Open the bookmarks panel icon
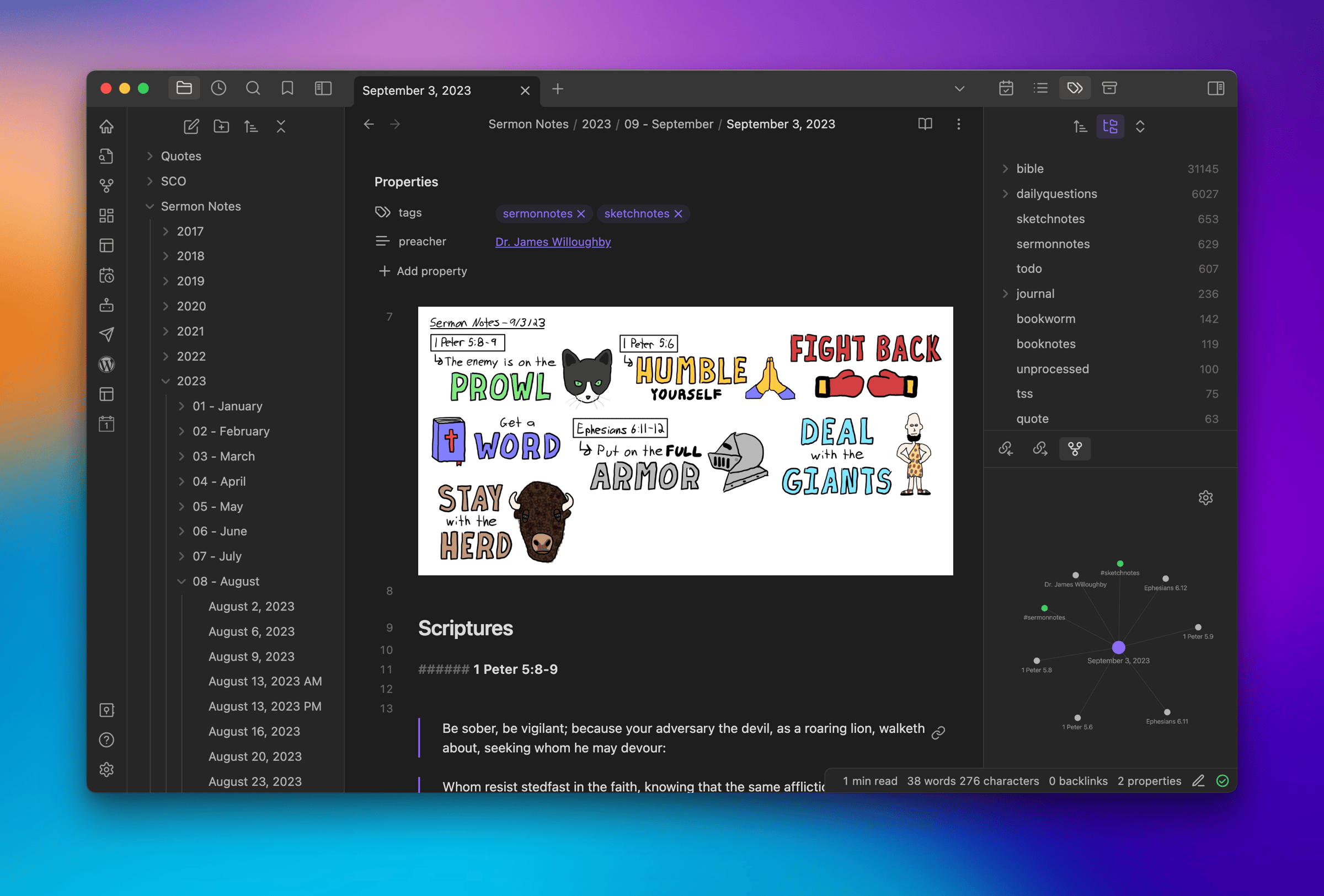Viewport: 1324px width, 896px height. tap(288, 88)
